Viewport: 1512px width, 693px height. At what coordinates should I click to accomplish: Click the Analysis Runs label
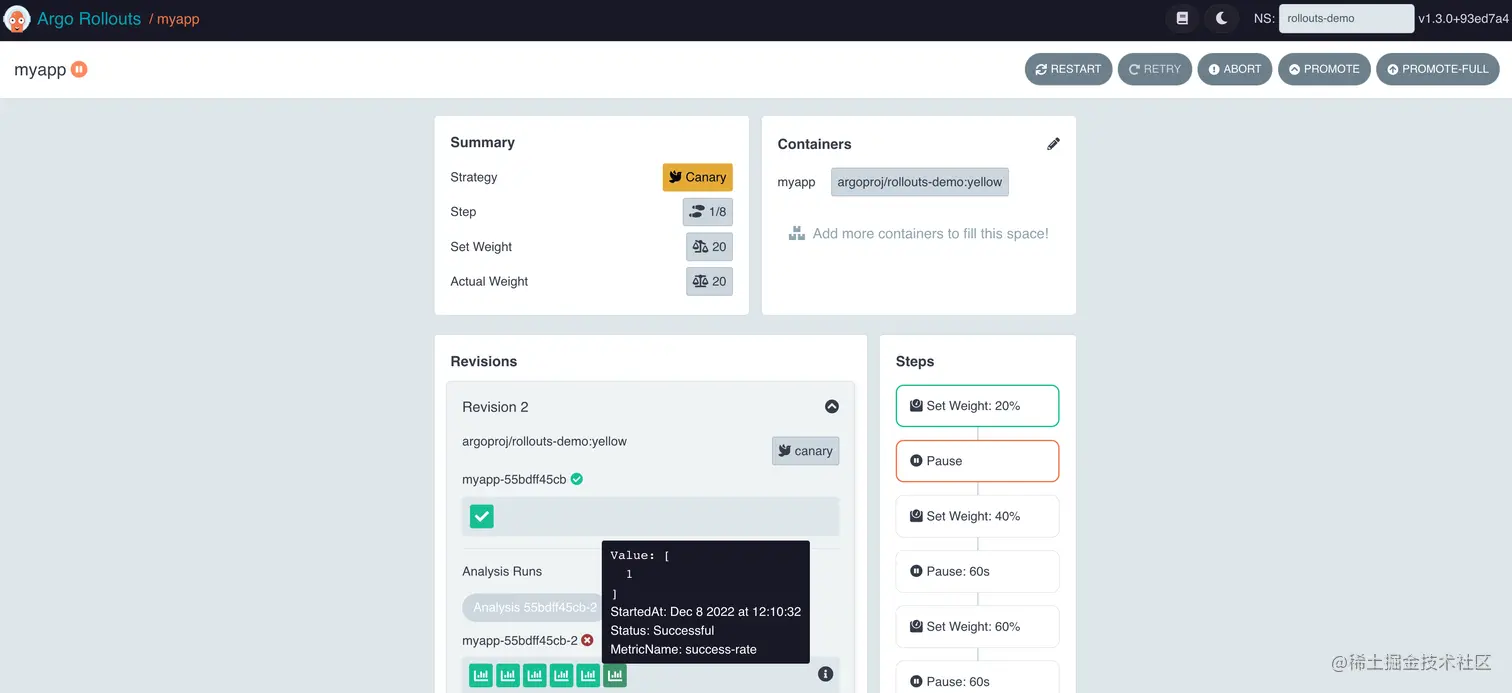coord(502,572)
